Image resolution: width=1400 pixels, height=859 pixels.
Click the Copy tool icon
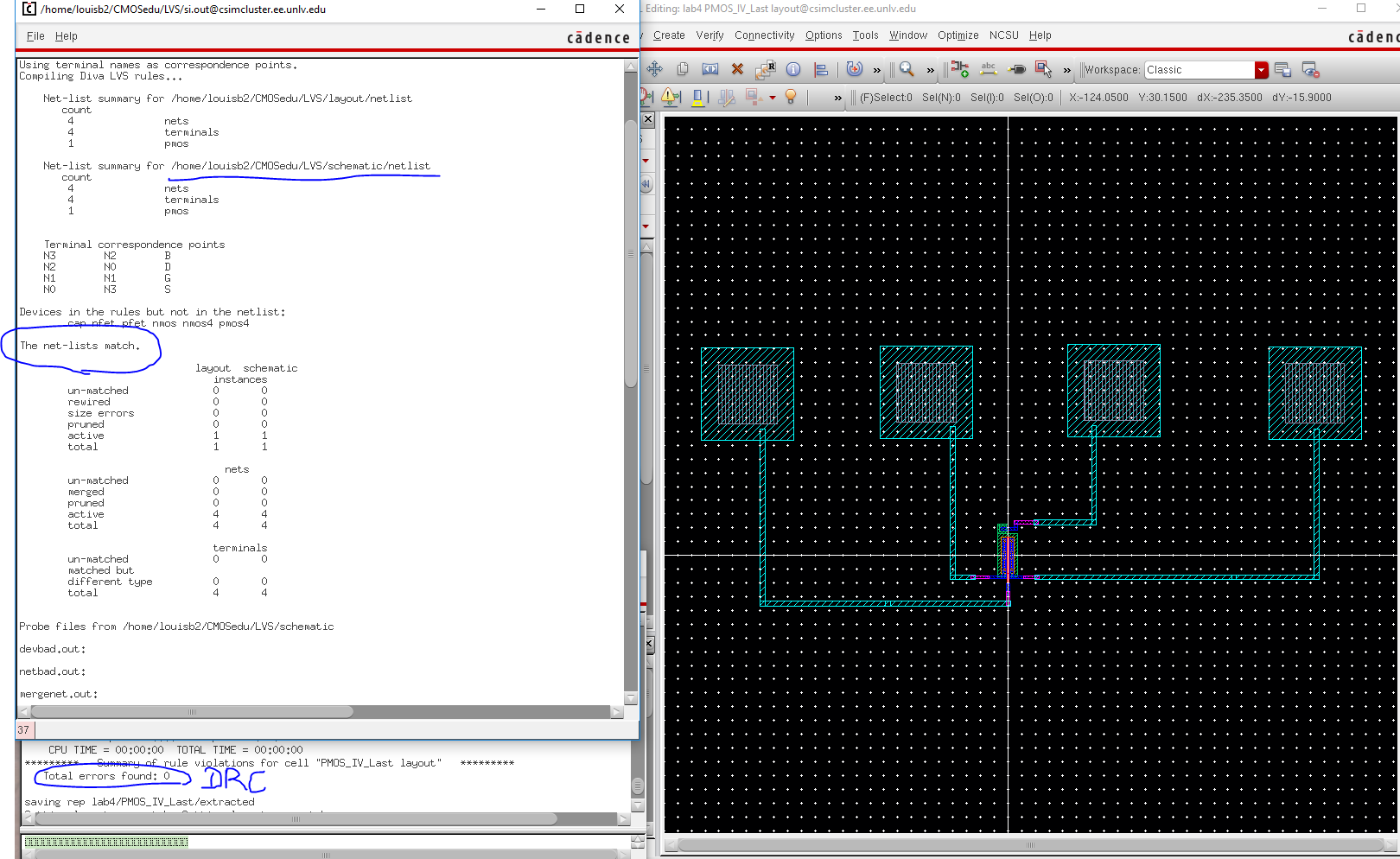coord(683,69)
